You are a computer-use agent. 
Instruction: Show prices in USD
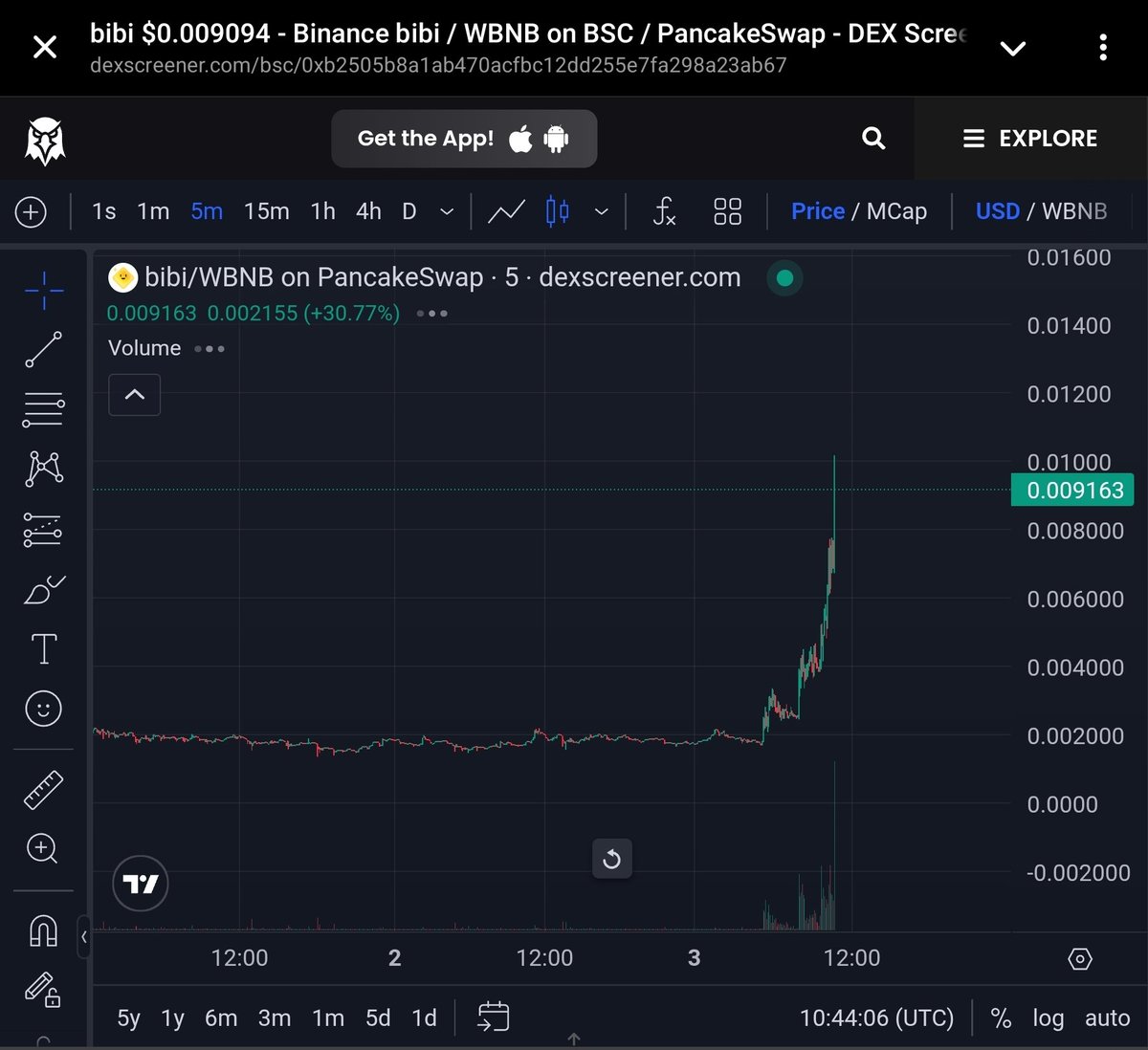point(998,211)
